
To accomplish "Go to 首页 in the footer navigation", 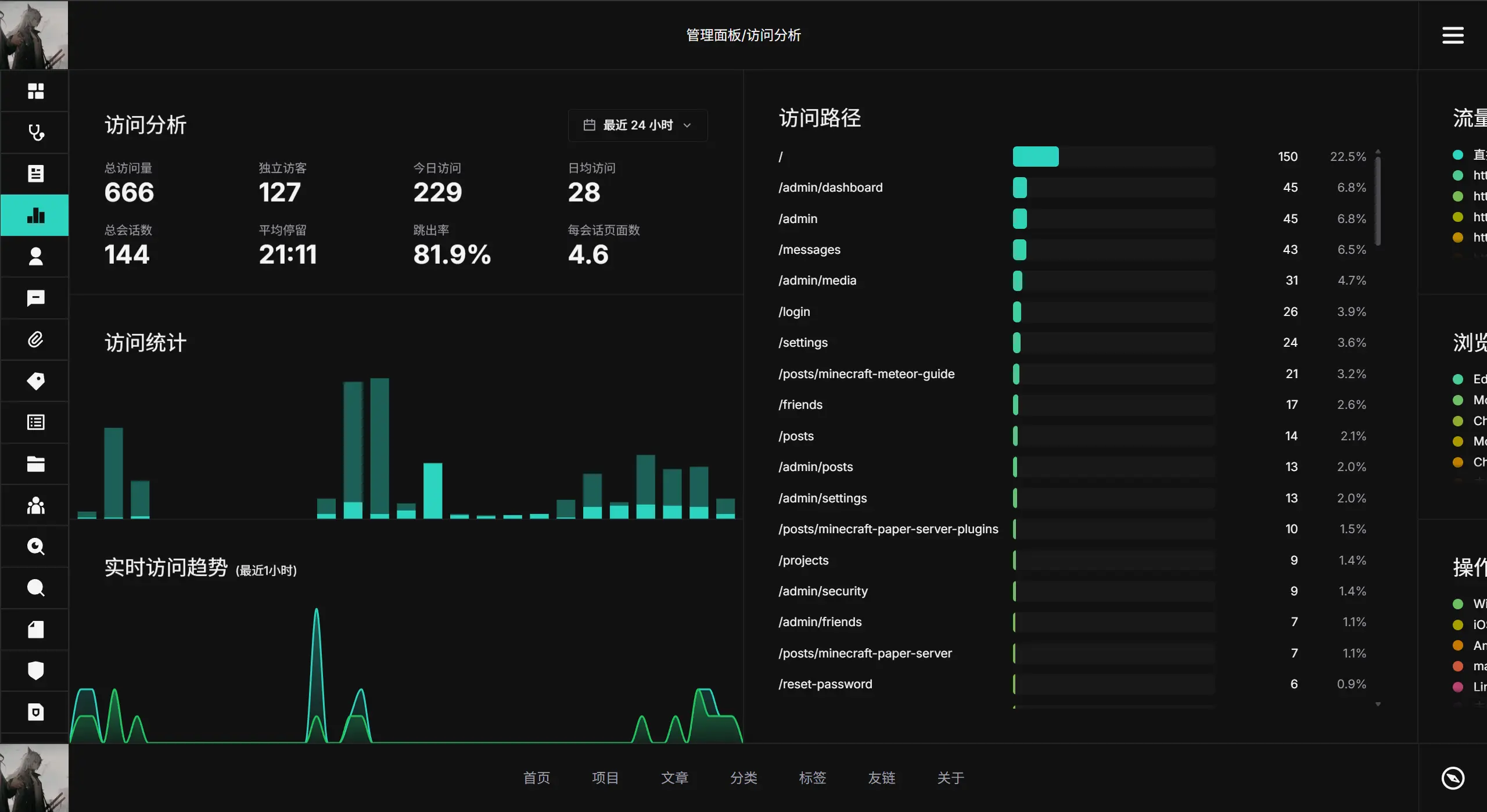I will tap(536, 778).
